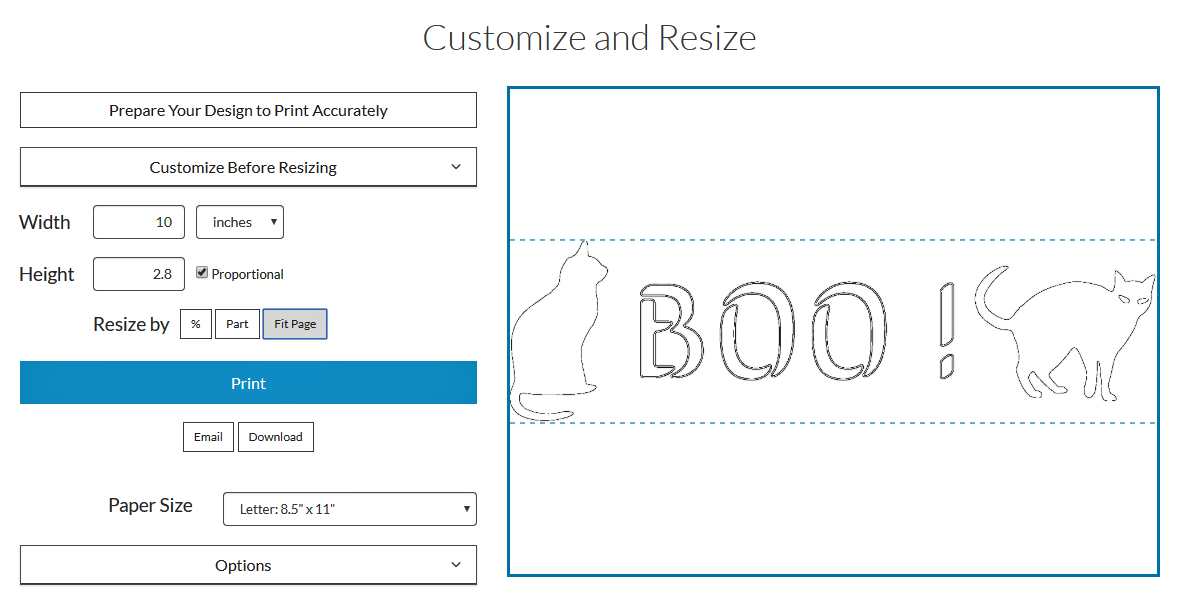Click the Height label
This screenshot has height=602, width=1193.
click(x=46, y=274)
